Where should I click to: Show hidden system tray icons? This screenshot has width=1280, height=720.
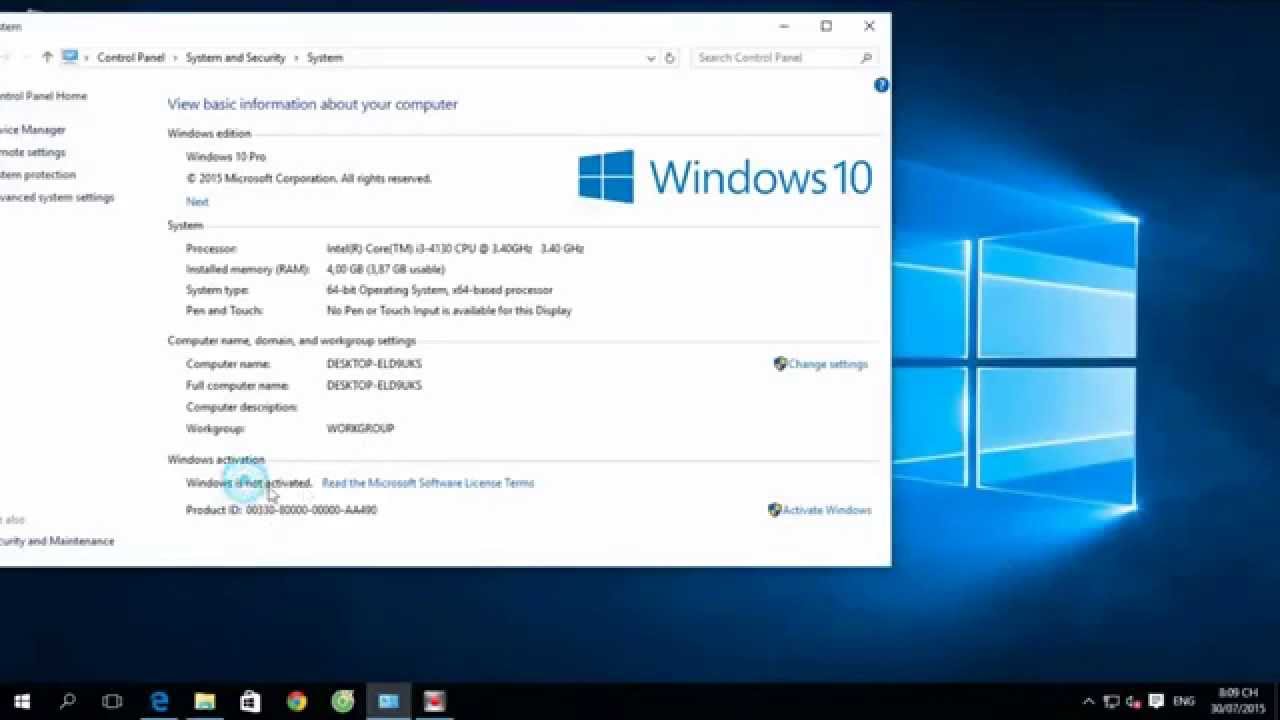point(1089,702)
